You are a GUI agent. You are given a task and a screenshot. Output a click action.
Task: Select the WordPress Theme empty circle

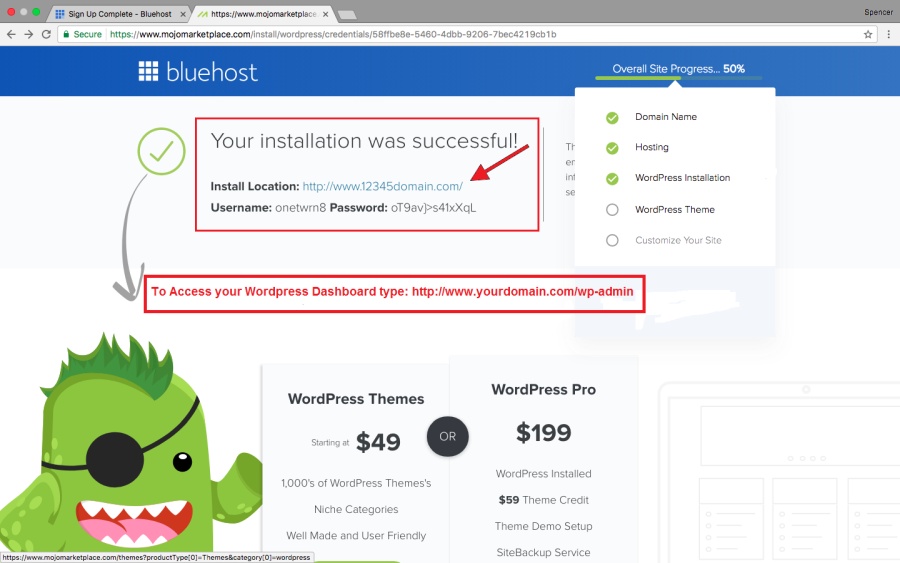612,209
